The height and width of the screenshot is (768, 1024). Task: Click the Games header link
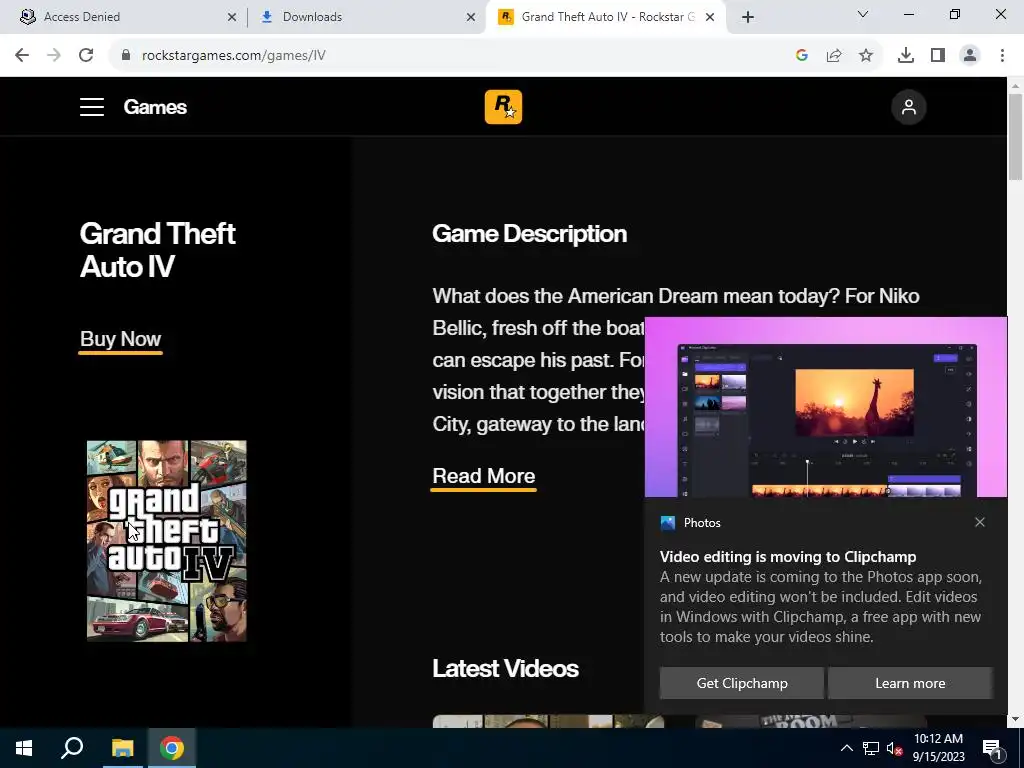click(x=155, y=107)
